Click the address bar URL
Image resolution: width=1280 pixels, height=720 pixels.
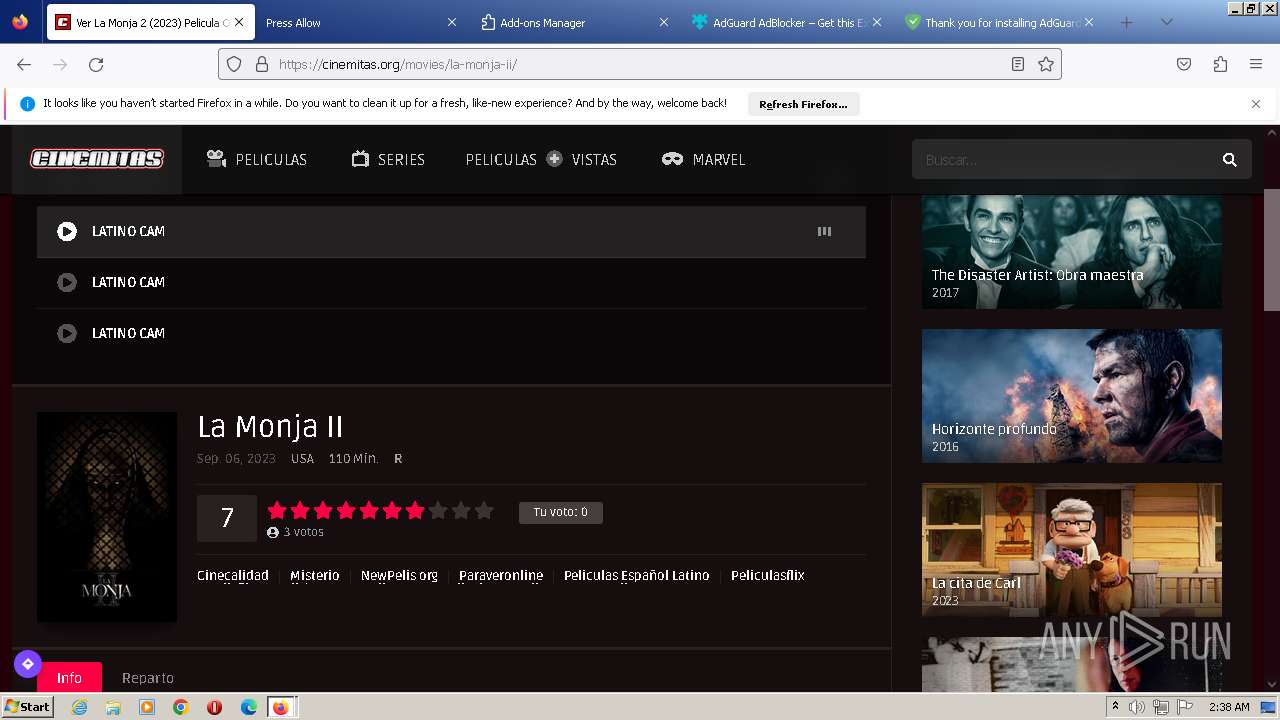(398, 64)
